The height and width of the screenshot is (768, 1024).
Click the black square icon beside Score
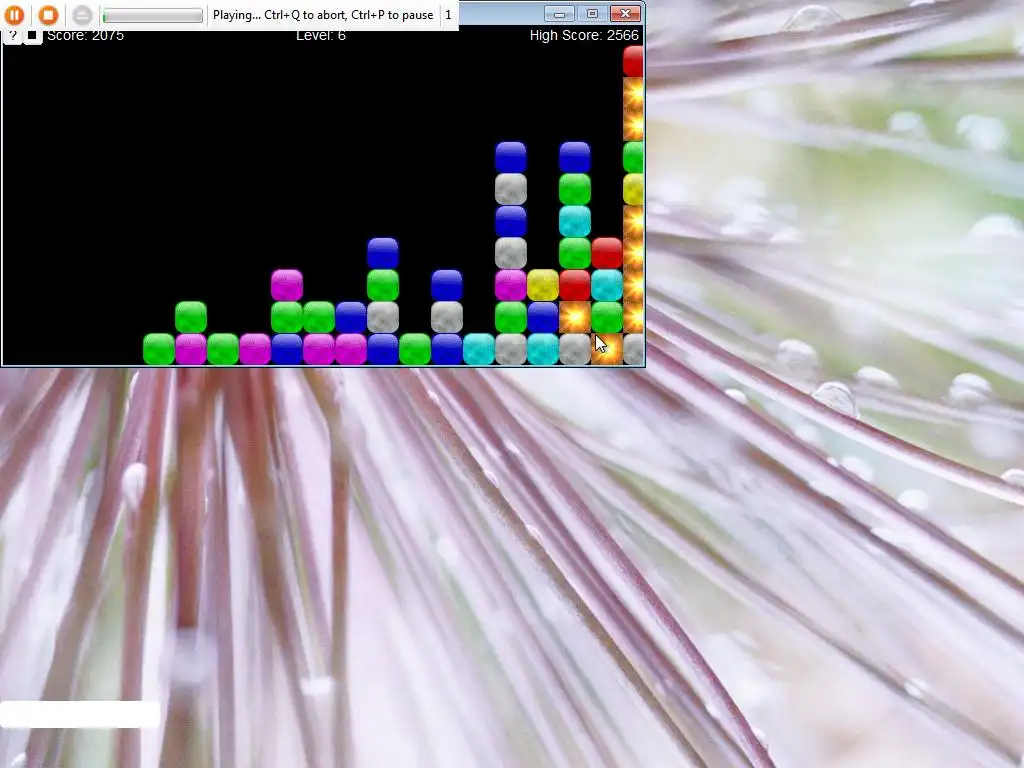(x=33, y=36)
